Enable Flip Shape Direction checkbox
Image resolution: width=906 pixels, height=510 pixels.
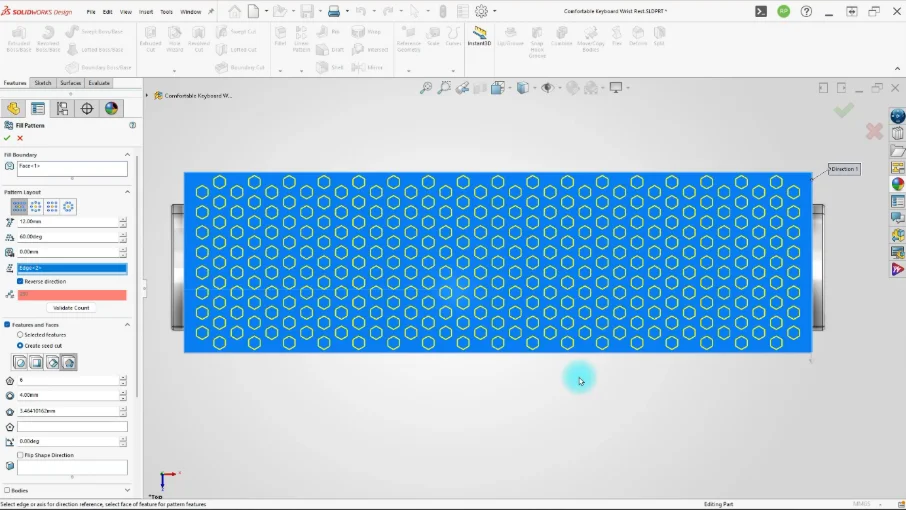coord(20,455)
